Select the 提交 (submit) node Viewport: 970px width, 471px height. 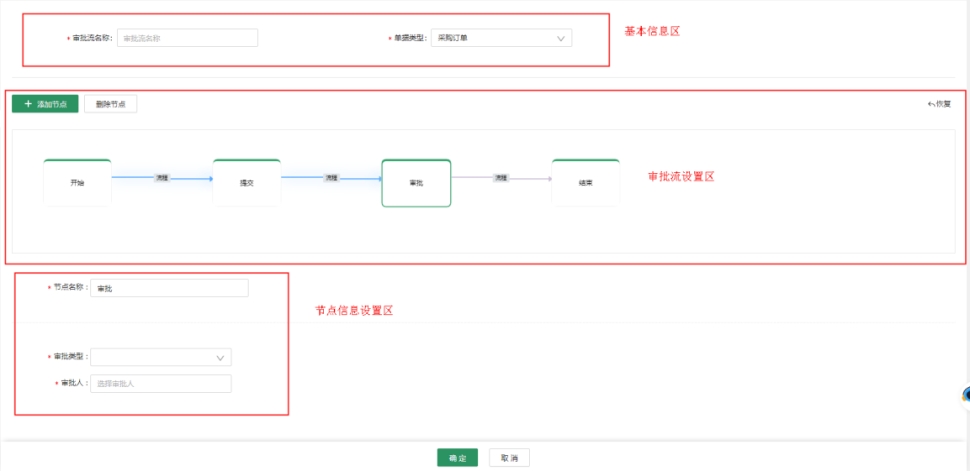pos(246,183)
